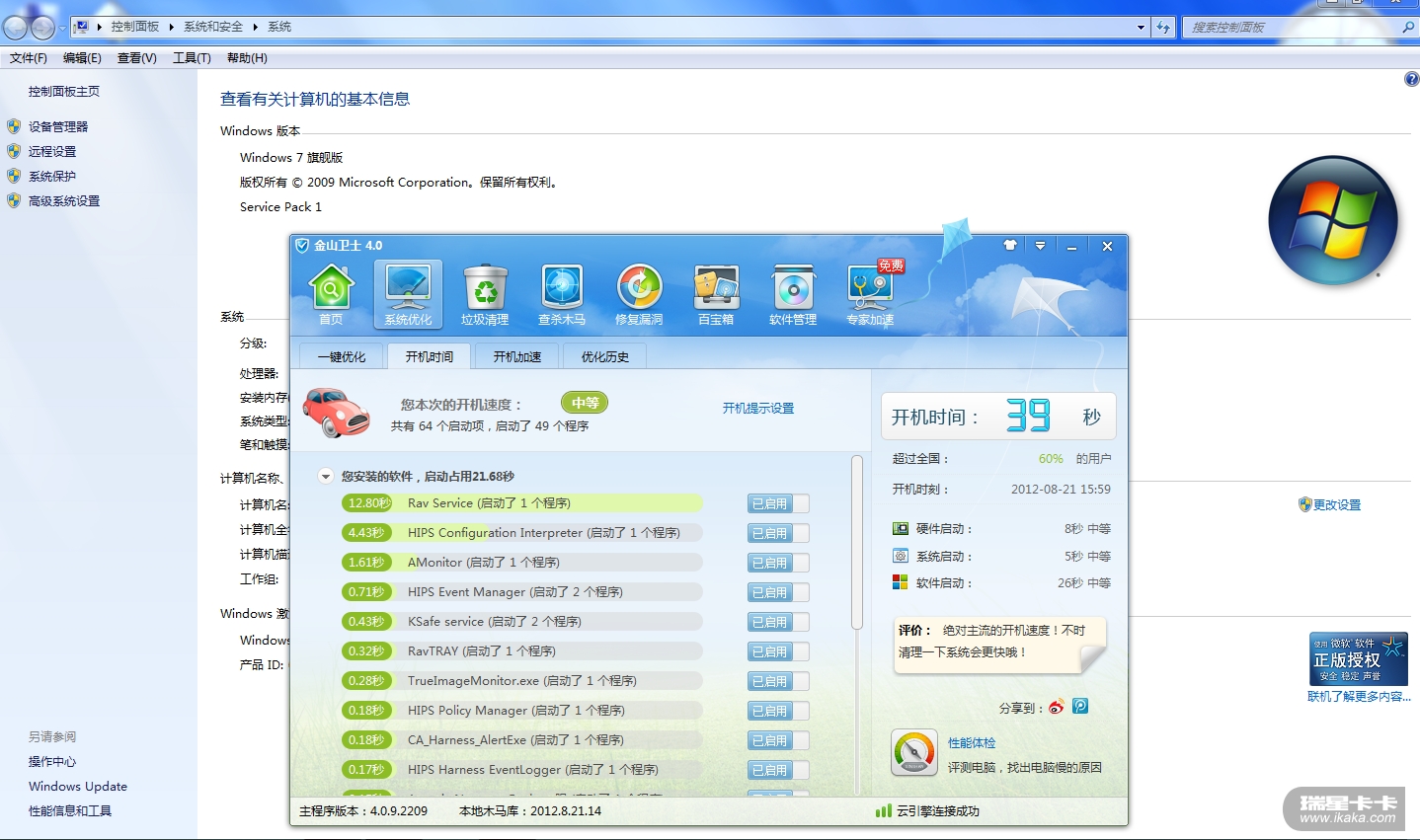Toggle KSafe service 已启用 switch
1420x840 pixels.
pyautogui.click(x=778, y=622)
